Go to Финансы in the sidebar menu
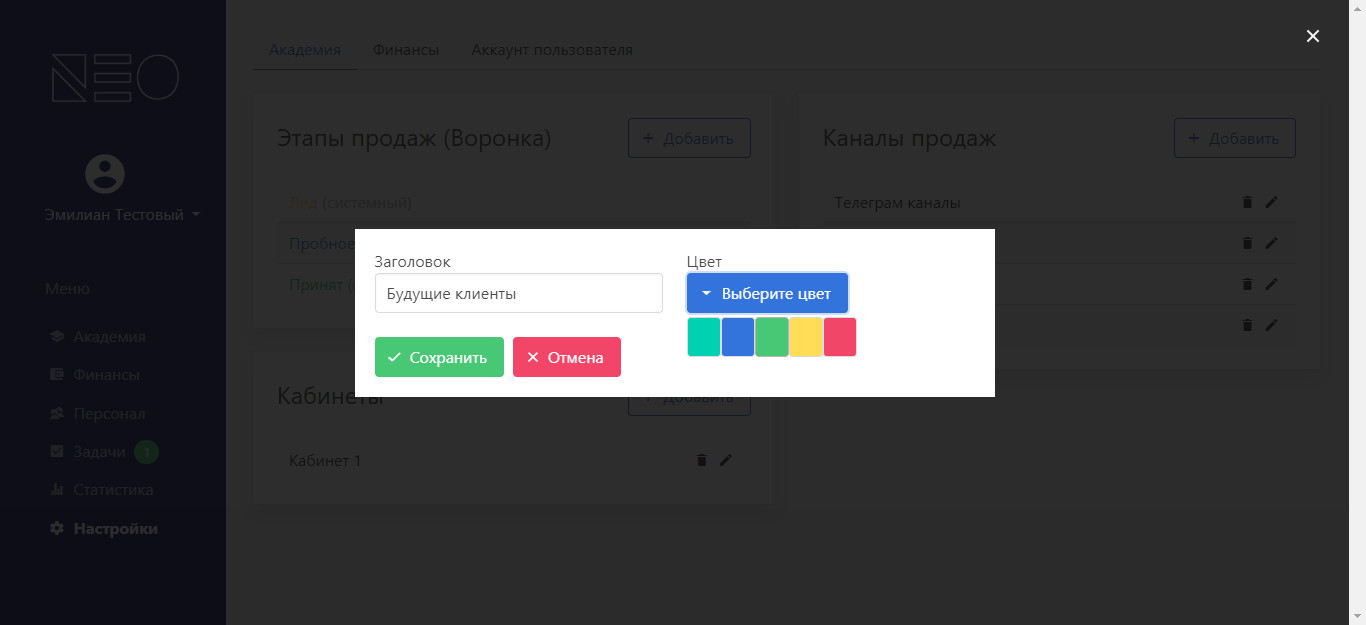Screen dimensions: 1366x625 point(95,375)
